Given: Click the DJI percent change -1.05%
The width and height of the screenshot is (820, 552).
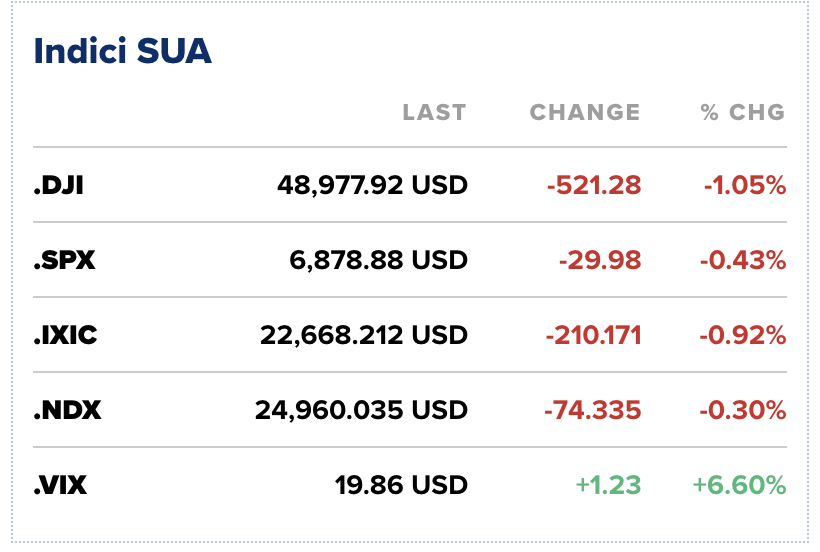Looking at the screenshot, I should pos(742,185).
